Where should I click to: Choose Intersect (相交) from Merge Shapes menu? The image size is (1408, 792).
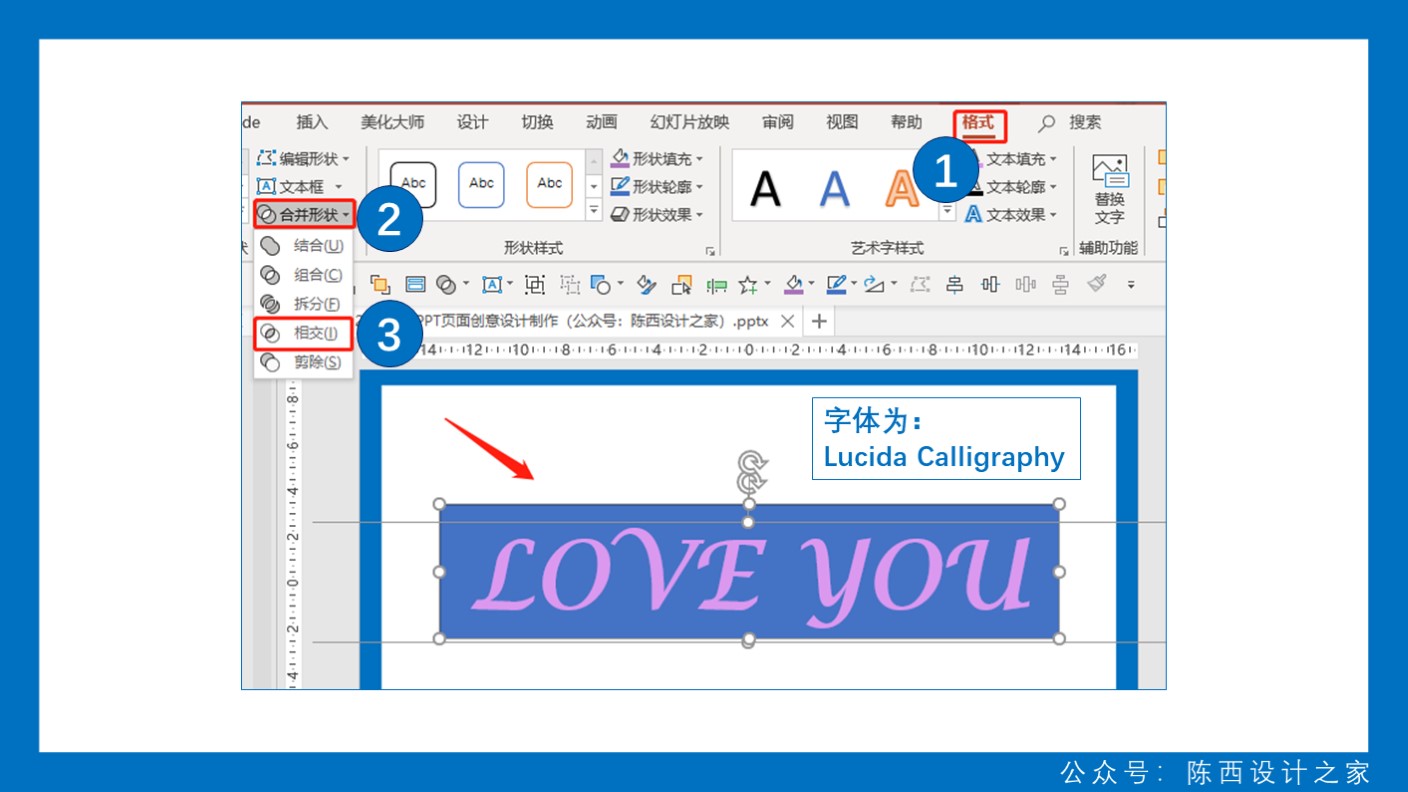303,333
